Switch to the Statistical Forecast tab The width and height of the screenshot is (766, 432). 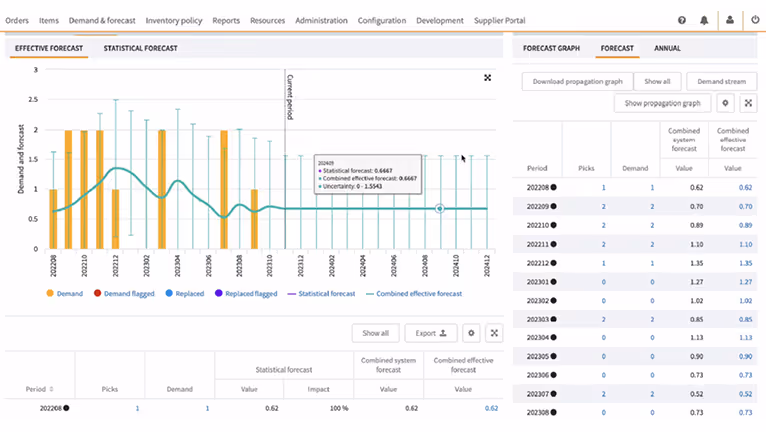(140, 48)
